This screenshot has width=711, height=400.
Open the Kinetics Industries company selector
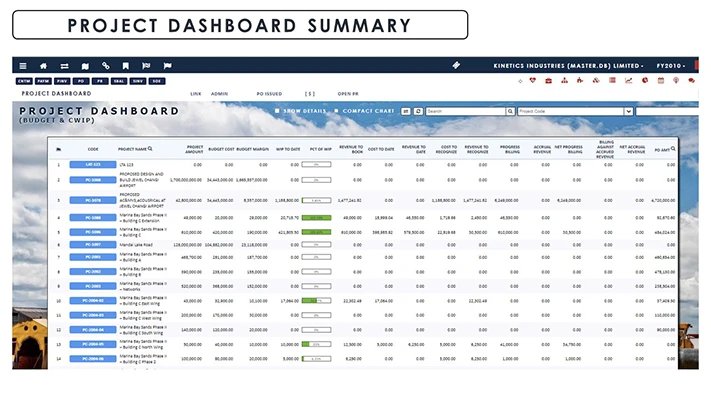pos(569,65)
